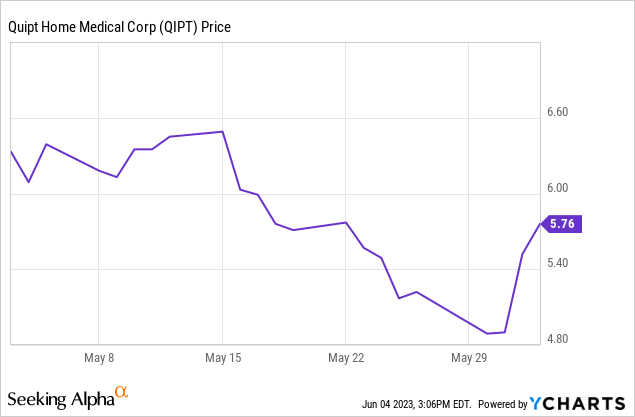Image resolution: width=635 pixels, height=417 pixels.
Task: Click the YCharts logo
Action: tap(578, 403)
